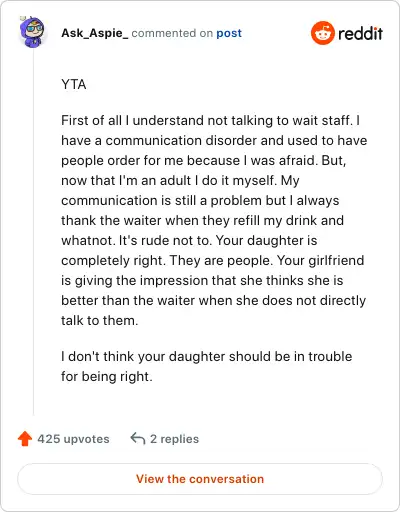Viewport: 400px width, 512px height.
Task: Click the 'YTA' verdict text
Action: (x=74, y=84)
